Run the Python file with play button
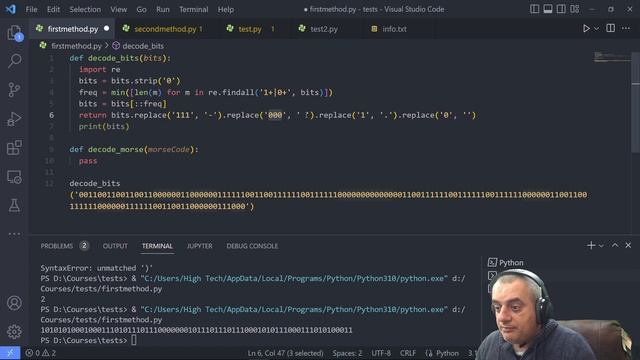Image resolution: width=640 pixels, height=360 pixels. pos(586,29)
